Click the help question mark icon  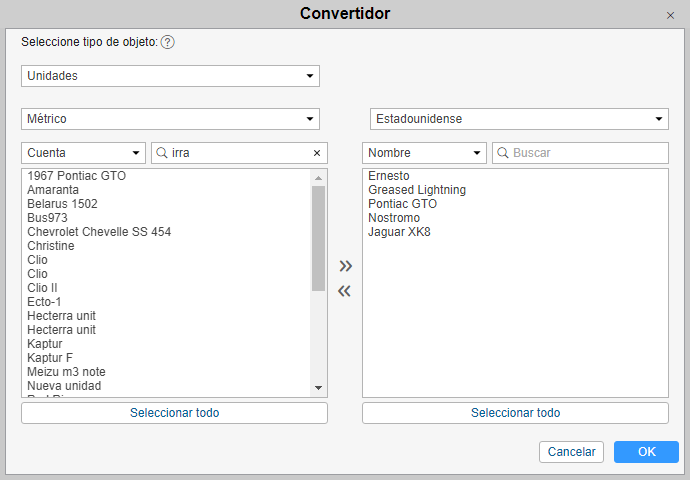(168, 42)
